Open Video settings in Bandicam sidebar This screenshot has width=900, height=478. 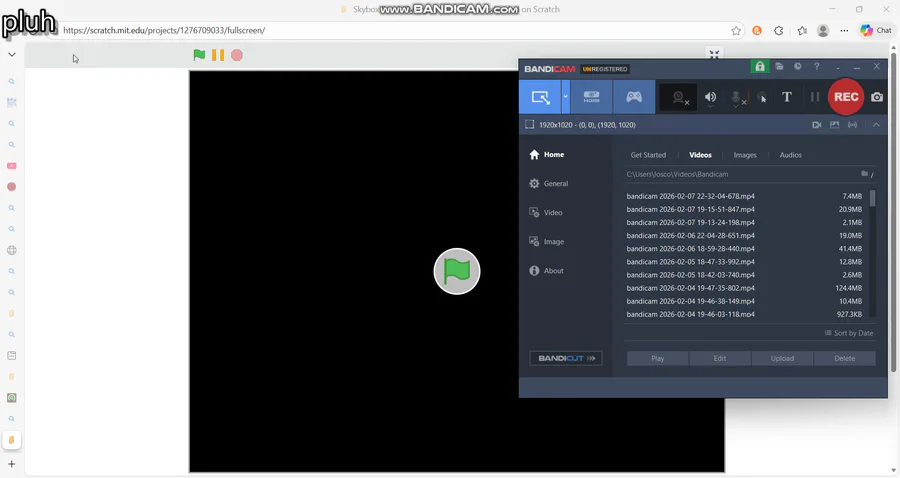[546, 212]
